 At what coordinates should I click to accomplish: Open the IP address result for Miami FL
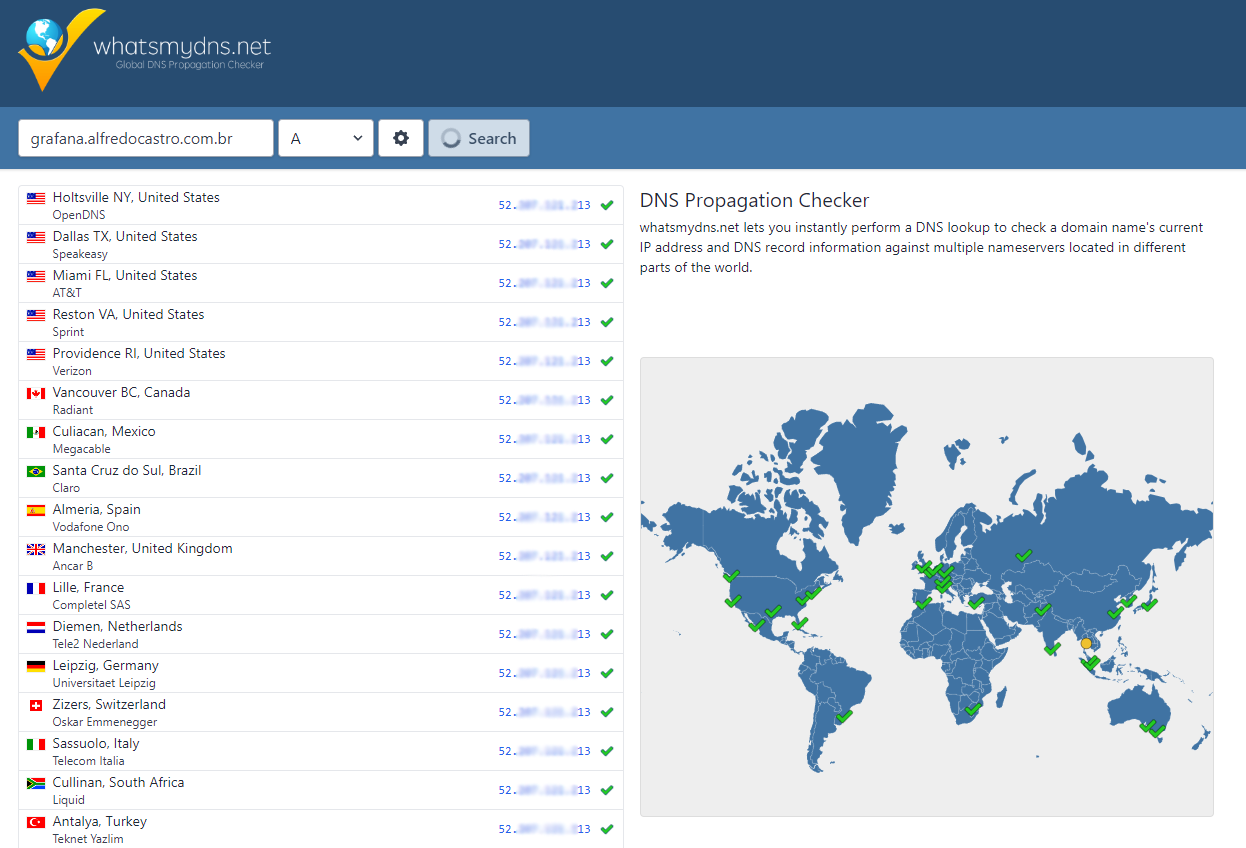[x=545, y=283]
